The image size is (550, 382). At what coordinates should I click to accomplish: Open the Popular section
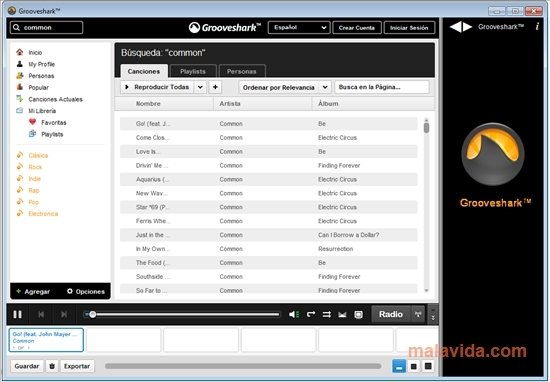(38, 87)
